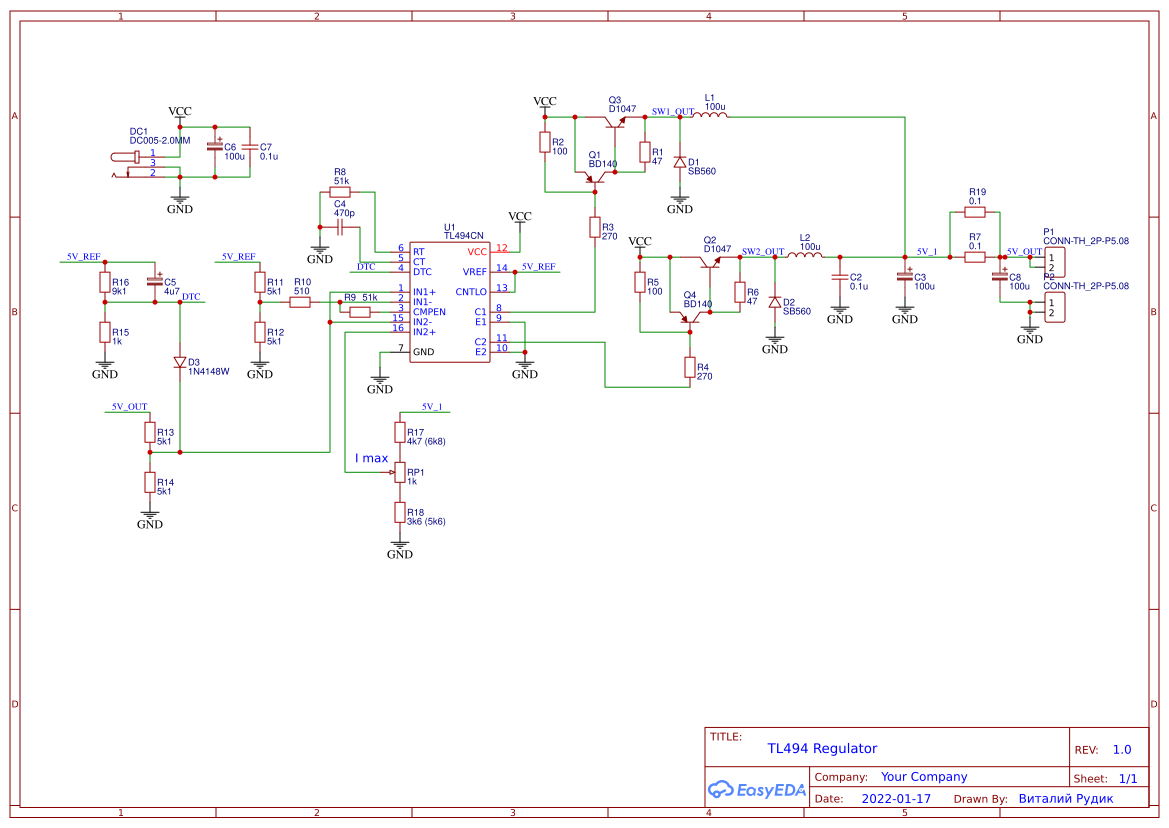
Task: Click the Drawn By name Виталий Рудик
Action: tap(1065, 798)
